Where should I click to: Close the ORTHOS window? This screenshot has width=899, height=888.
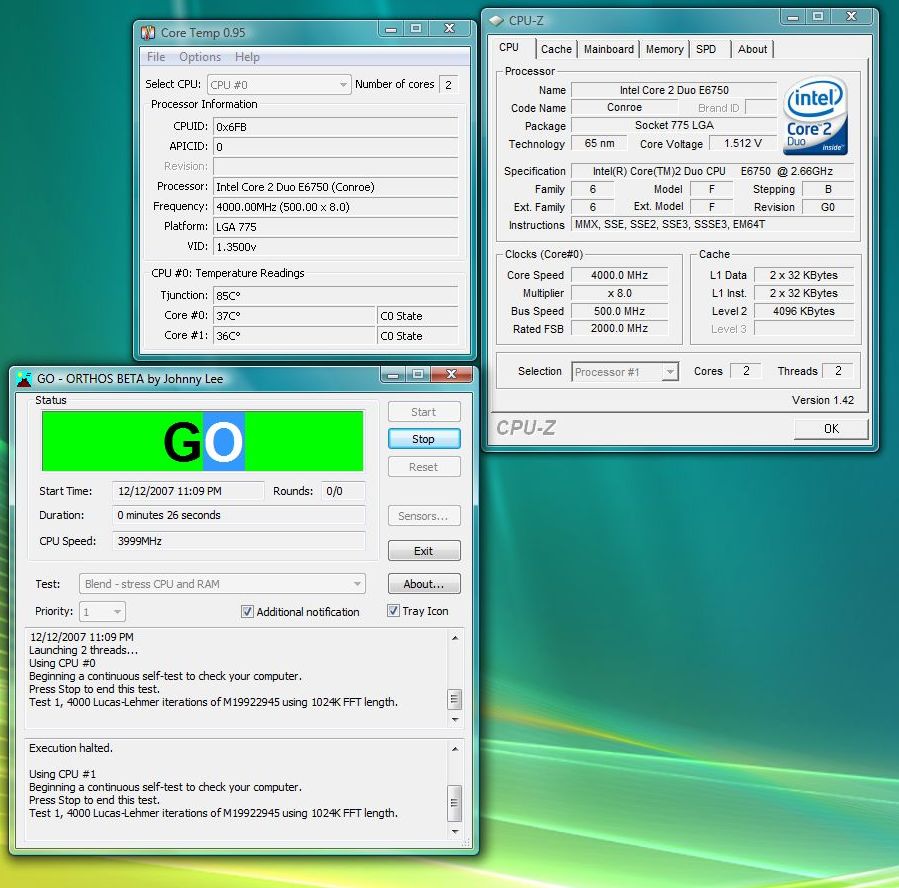[452, 375]
